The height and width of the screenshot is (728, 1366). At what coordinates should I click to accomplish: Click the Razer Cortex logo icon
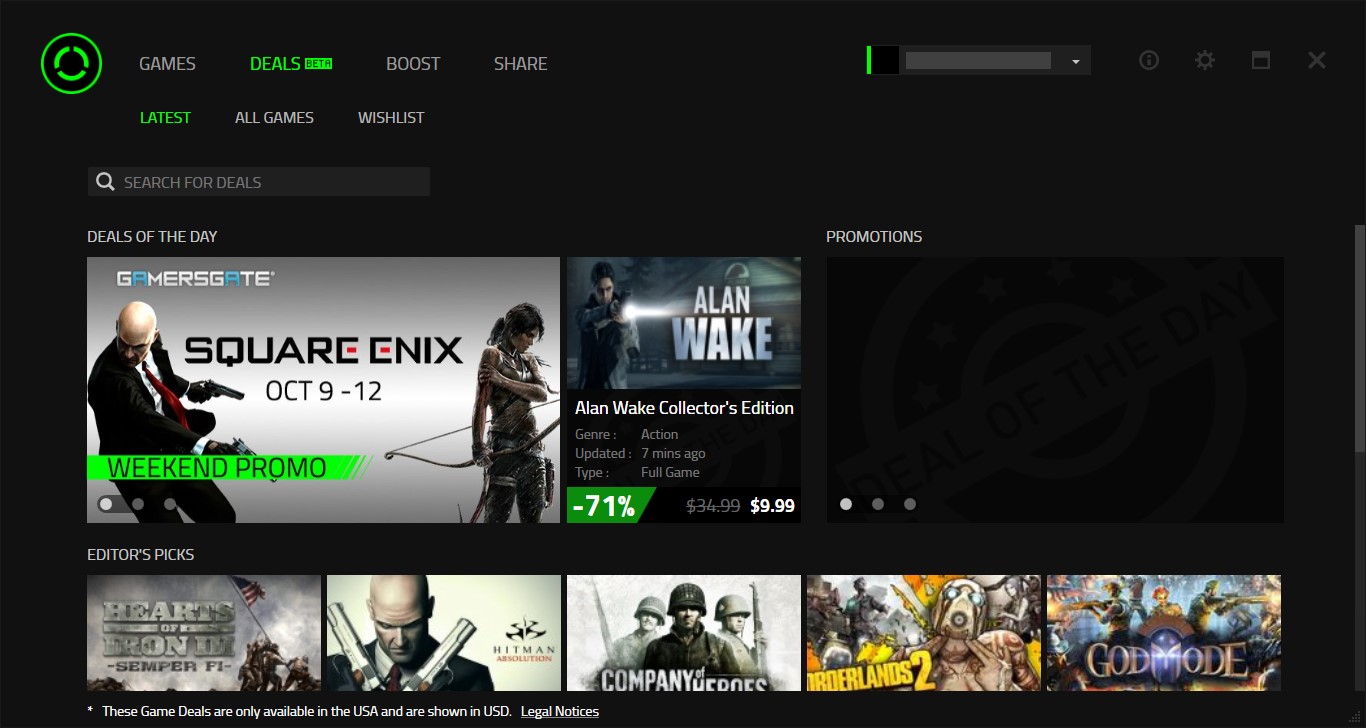[72, 63]
